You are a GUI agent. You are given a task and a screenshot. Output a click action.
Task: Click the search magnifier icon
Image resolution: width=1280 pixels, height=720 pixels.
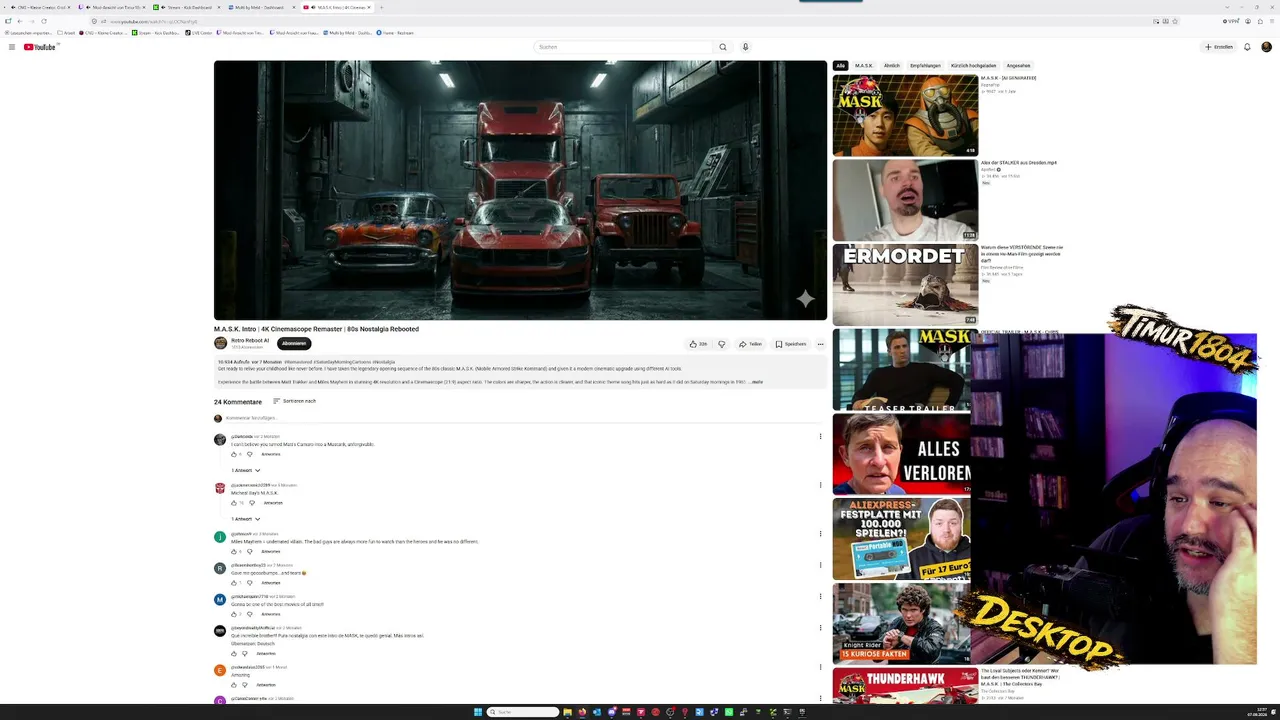pyautogui.click(x=722, y=47)
